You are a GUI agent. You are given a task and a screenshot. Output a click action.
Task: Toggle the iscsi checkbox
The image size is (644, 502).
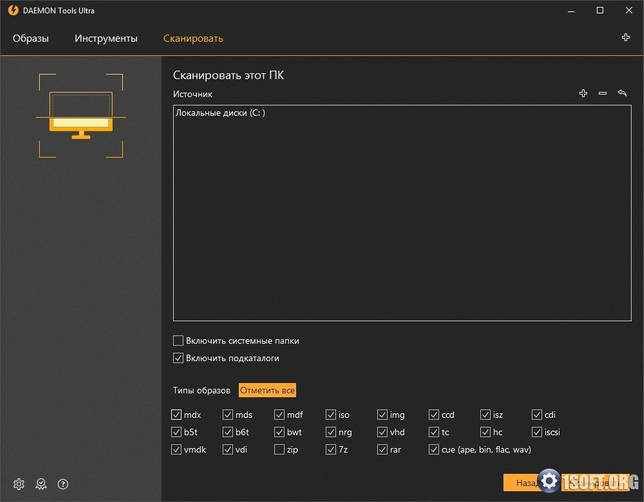pos(537,432)
